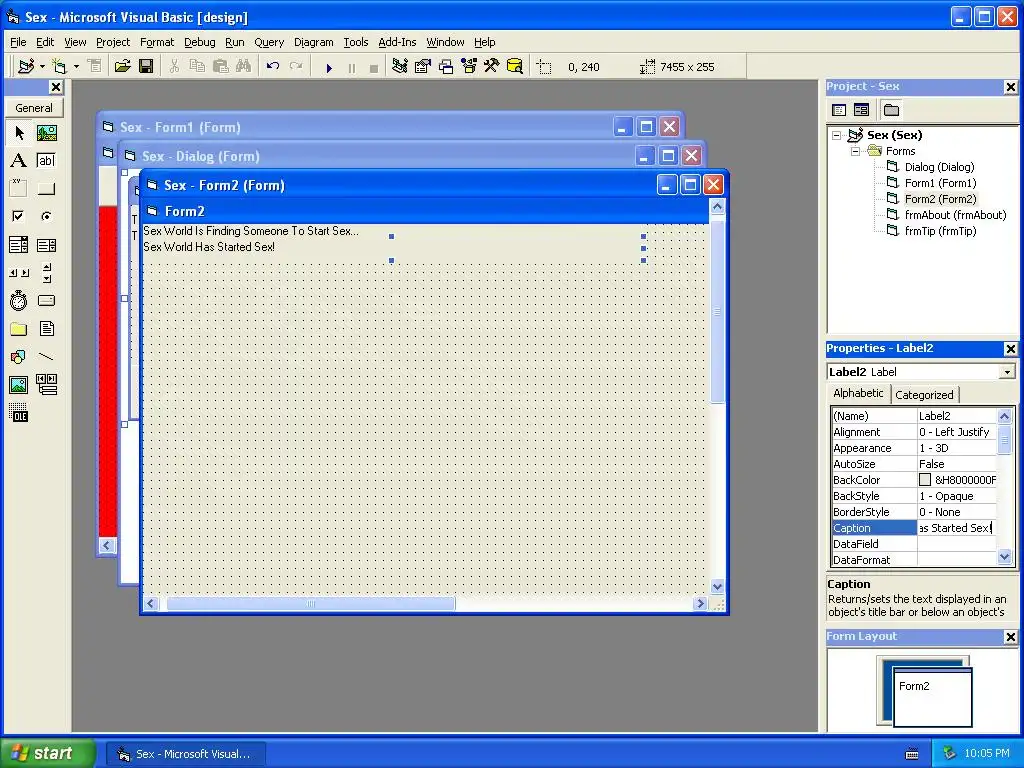Open the Add Form dropdown arrow

[x=76, y=67]
